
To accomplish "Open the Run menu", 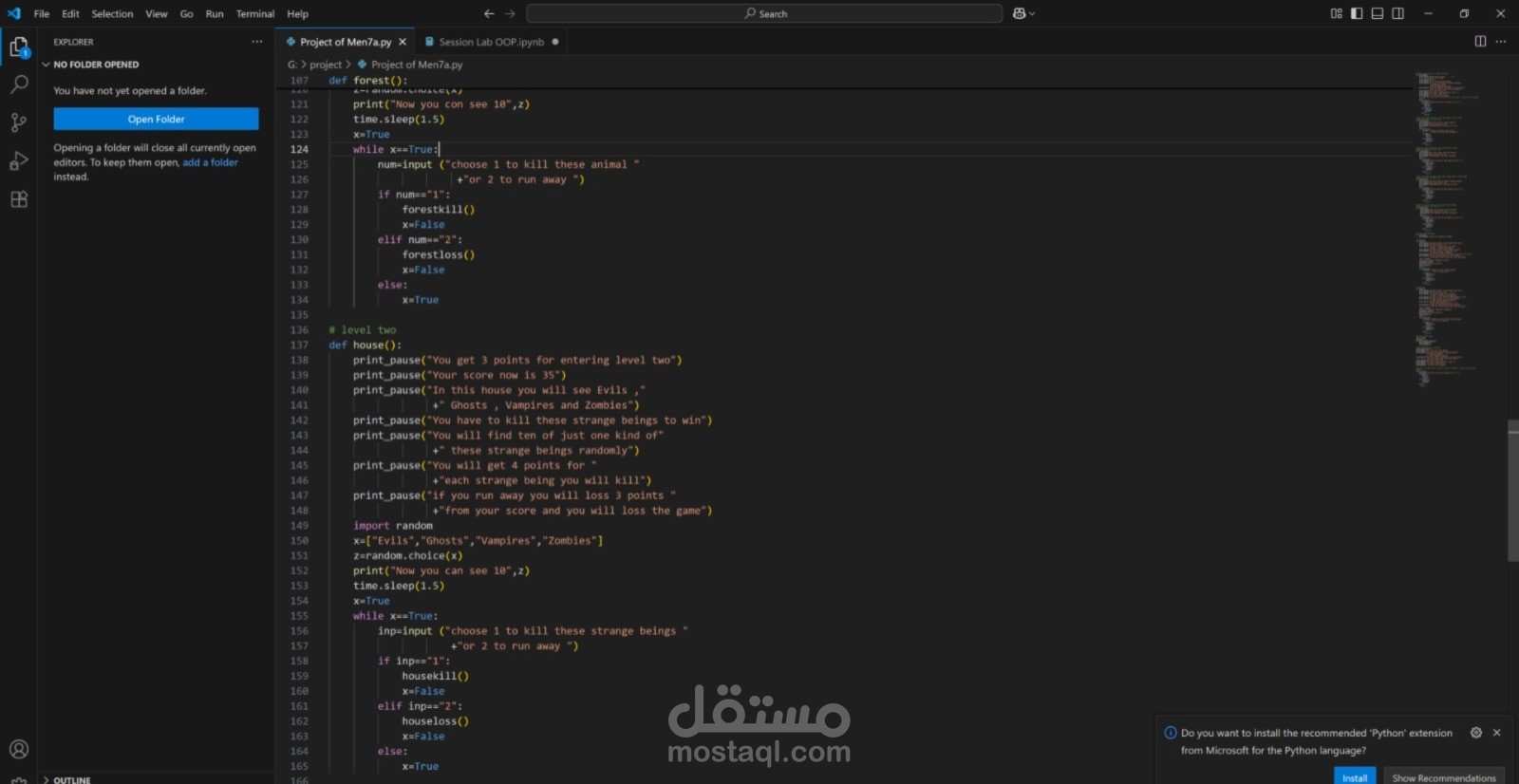I will coord(215,13).
